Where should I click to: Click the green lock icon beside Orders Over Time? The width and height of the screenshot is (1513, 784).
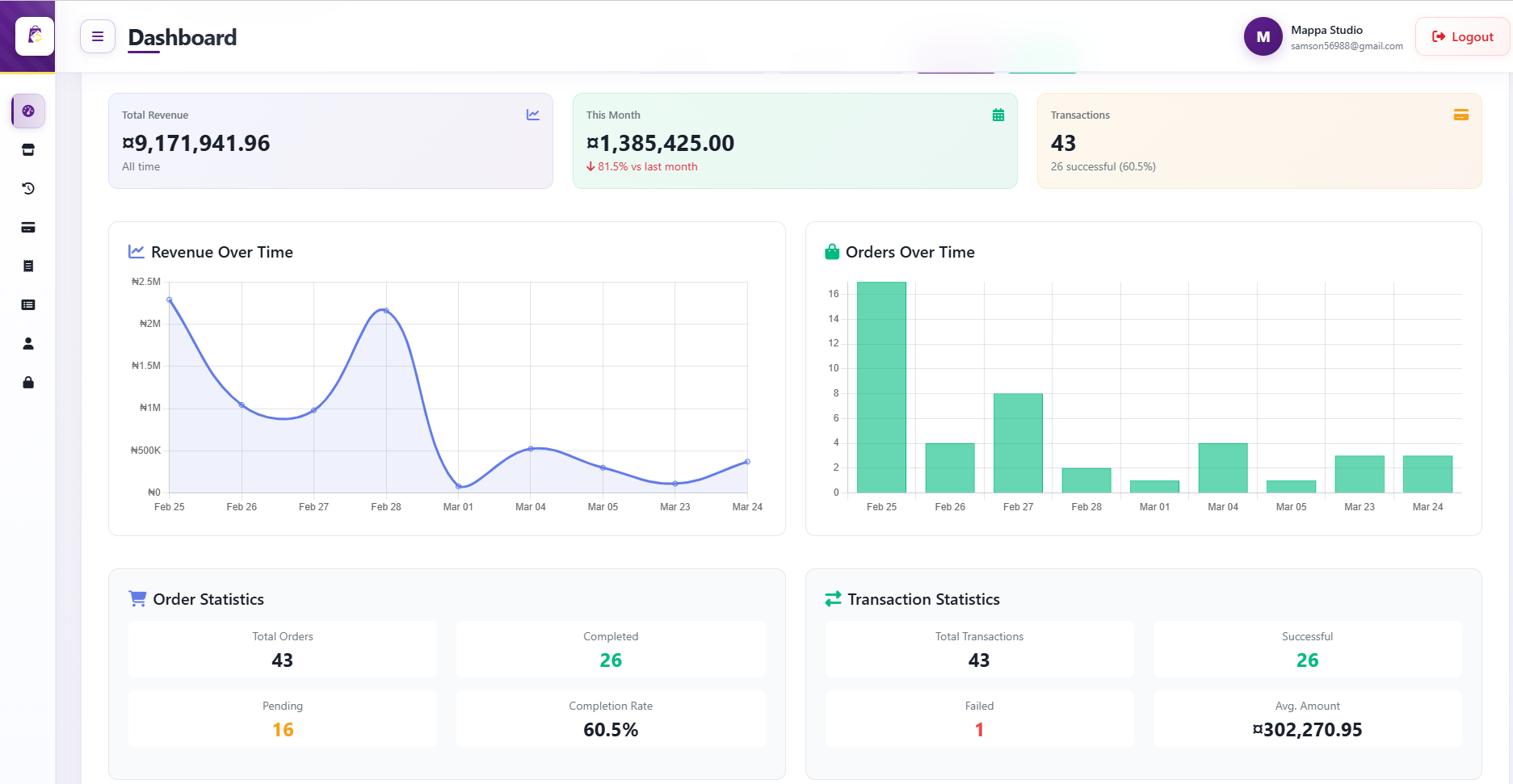(x=831, y=251)
